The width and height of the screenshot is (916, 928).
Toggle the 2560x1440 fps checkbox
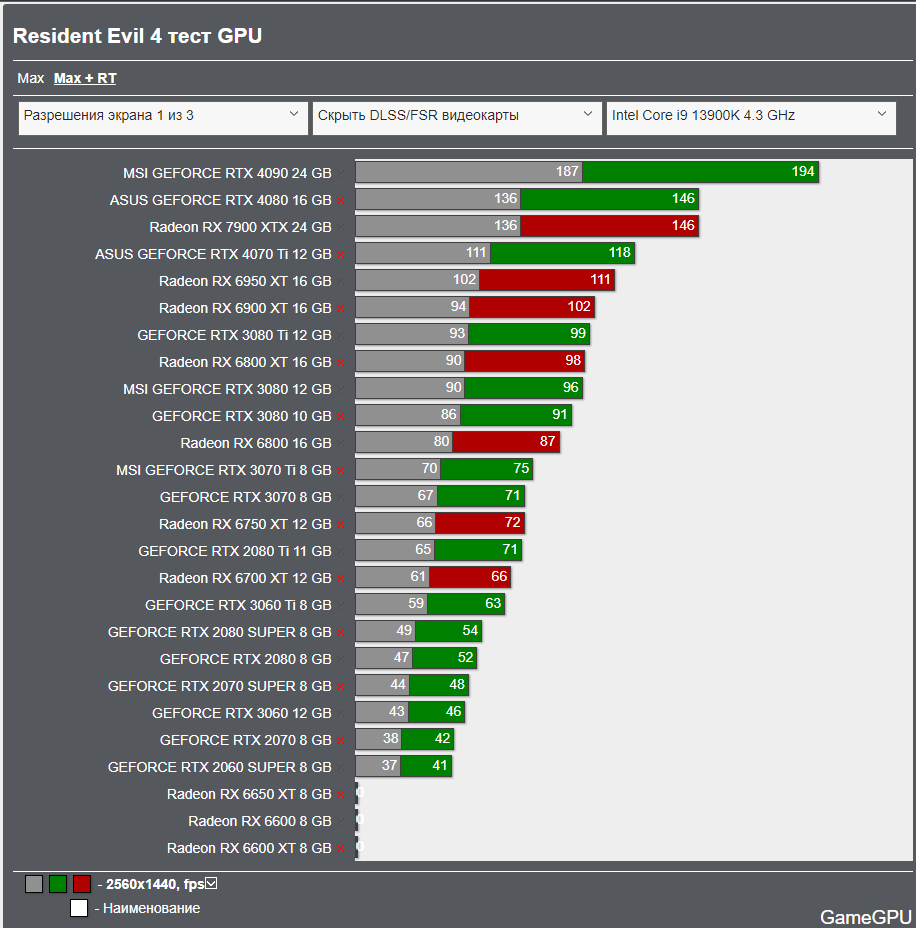(x=211, y=884)
